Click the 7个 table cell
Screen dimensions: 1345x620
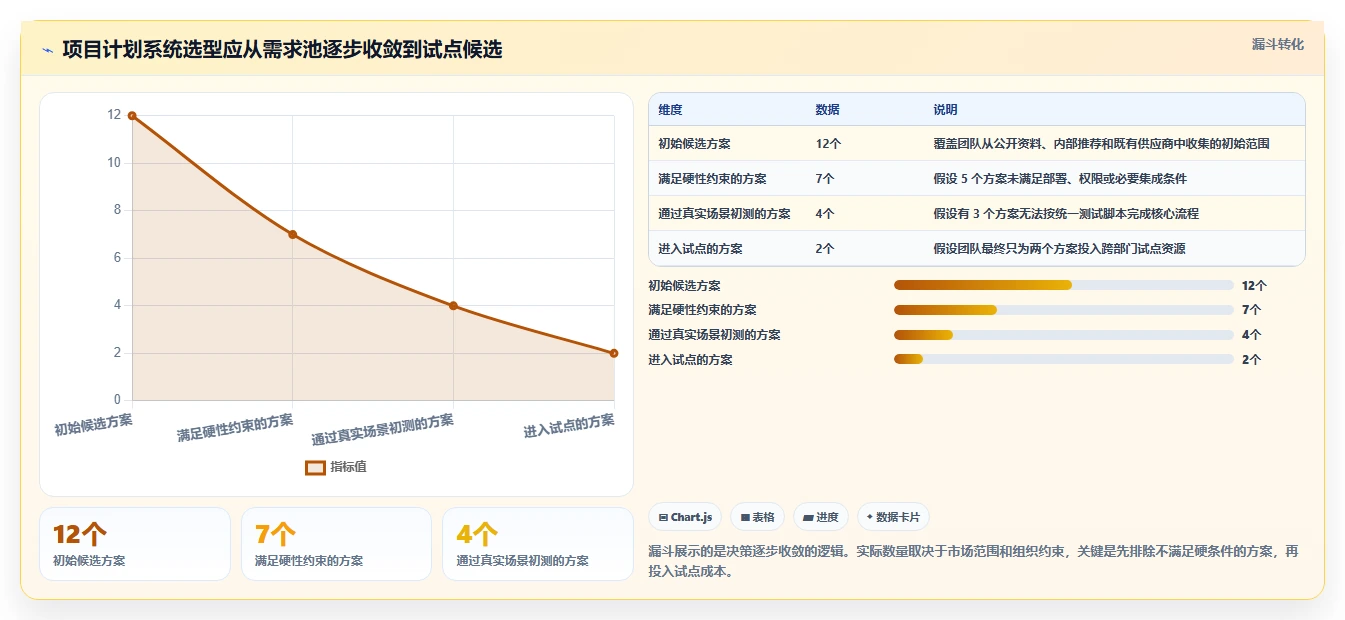(825, 179)
